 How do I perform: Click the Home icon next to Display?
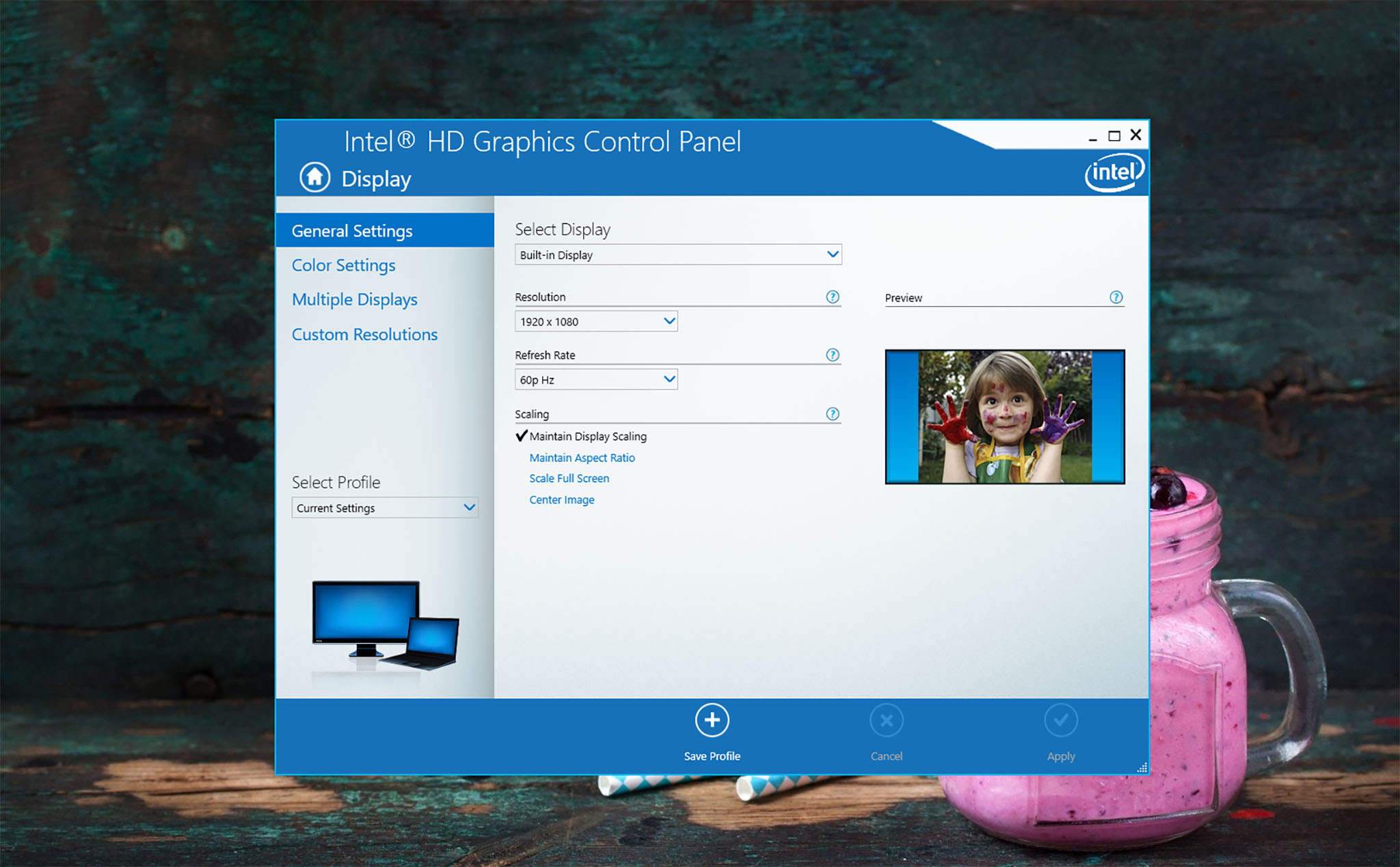pos(314,178)
